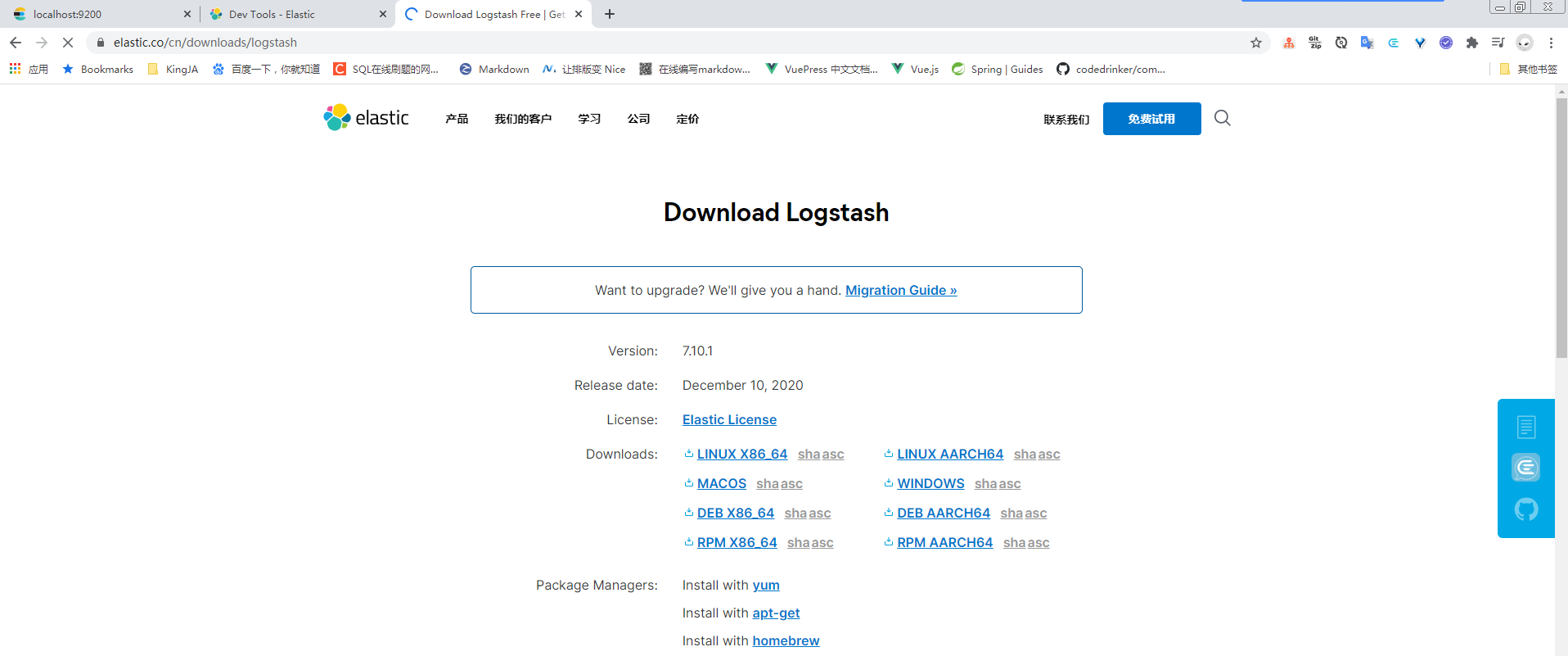Open the Extensions puzzle-piece menu
The image size is (1568, 656).
tap(1472, 43)
